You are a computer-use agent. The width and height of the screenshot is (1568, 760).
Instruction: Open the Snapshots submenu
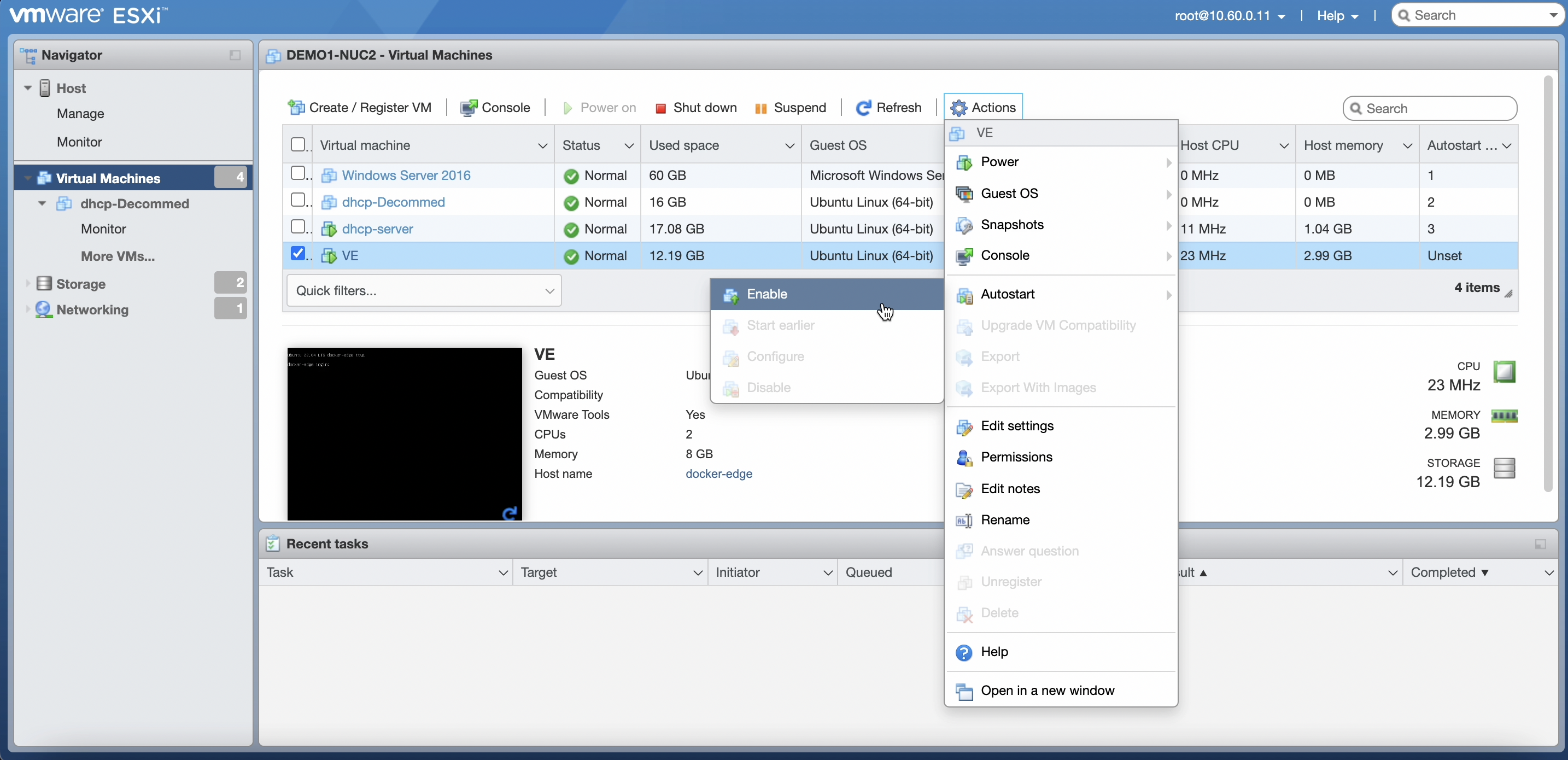[1061, 225]
